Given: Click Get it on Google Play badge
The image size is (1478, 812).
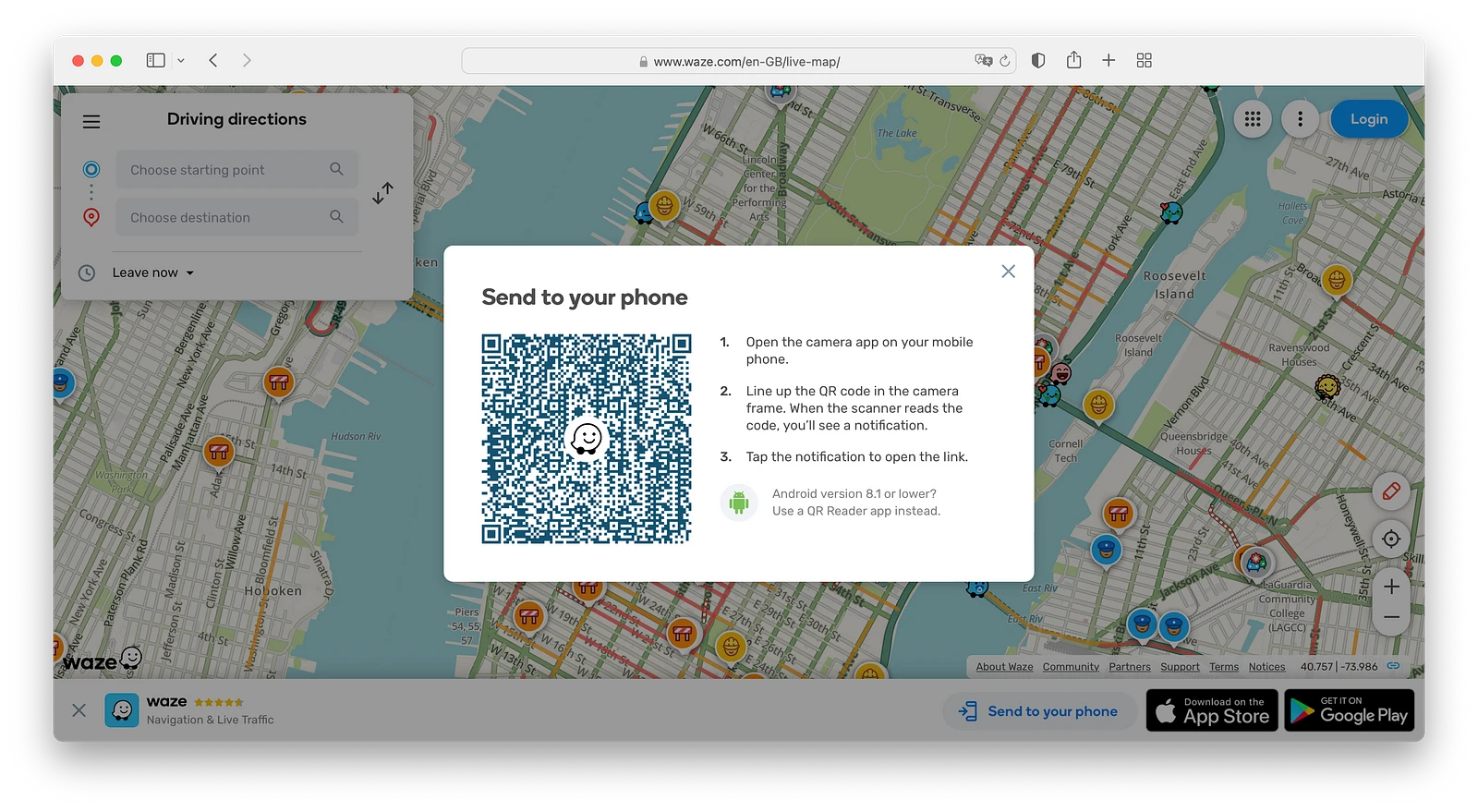Looking at the screenshot, I should (1350, 710).
